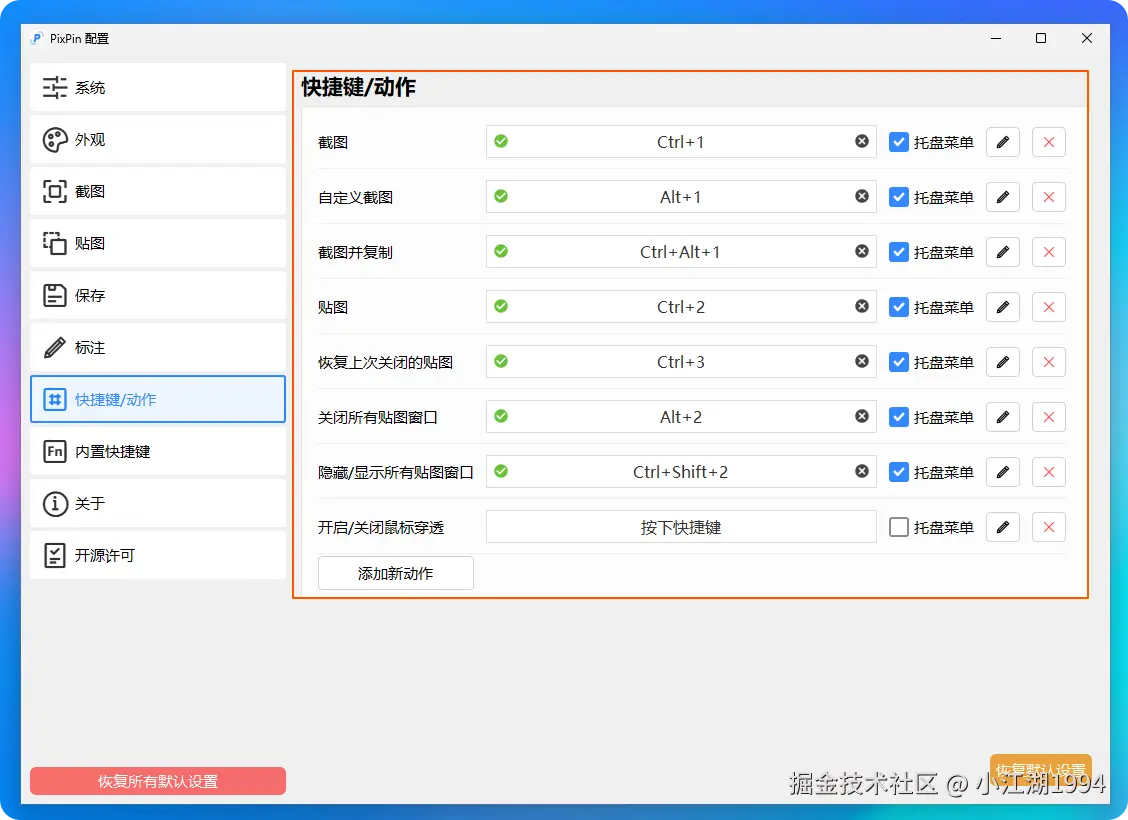The image size is (1128, 820).
Task: Select the 快捷键/动作 sidebar section
Action: click(x=158, y=399)
